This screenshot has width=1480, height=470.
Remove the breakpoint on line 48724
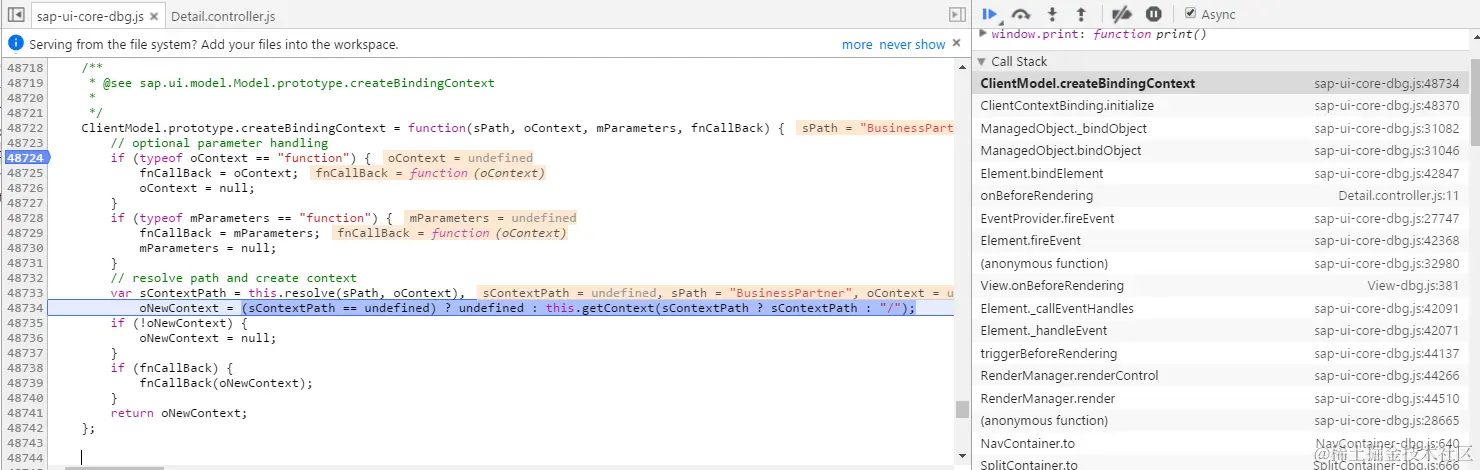coord(25,158)
